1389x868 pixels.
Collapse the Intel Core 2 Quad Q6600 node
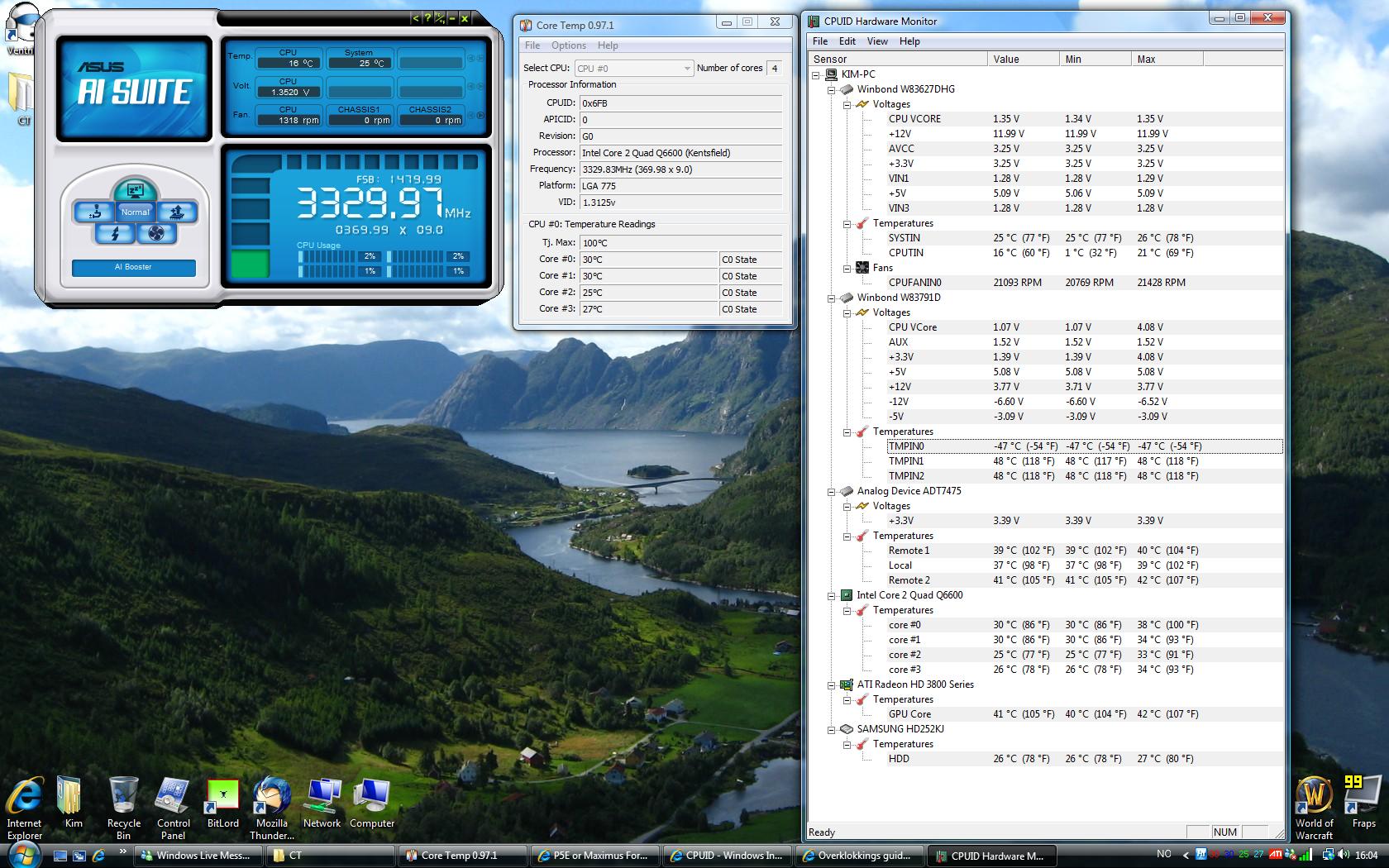(832, 595)
